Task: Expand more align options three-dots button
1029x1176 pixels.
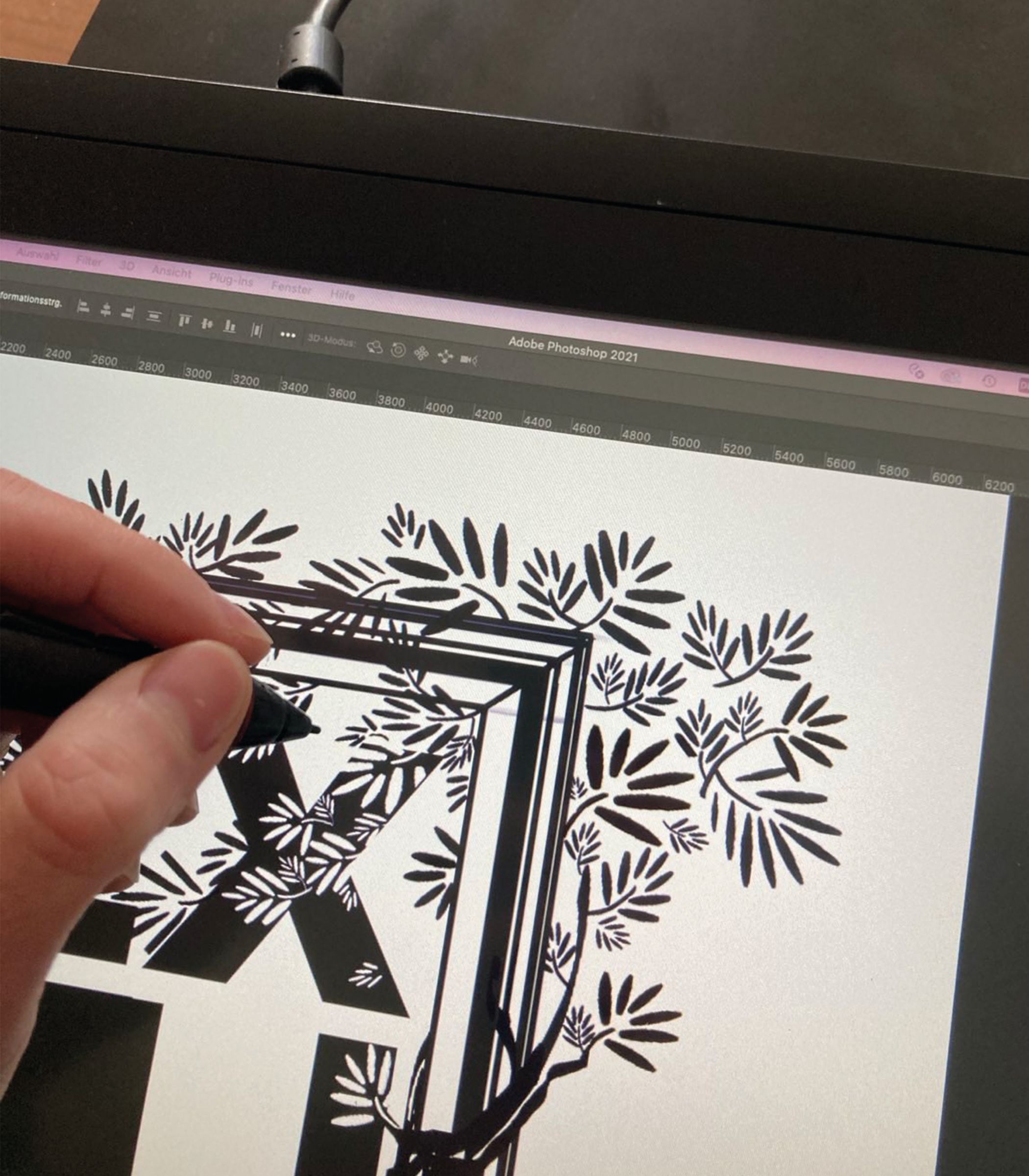Action: pos(288,335)
